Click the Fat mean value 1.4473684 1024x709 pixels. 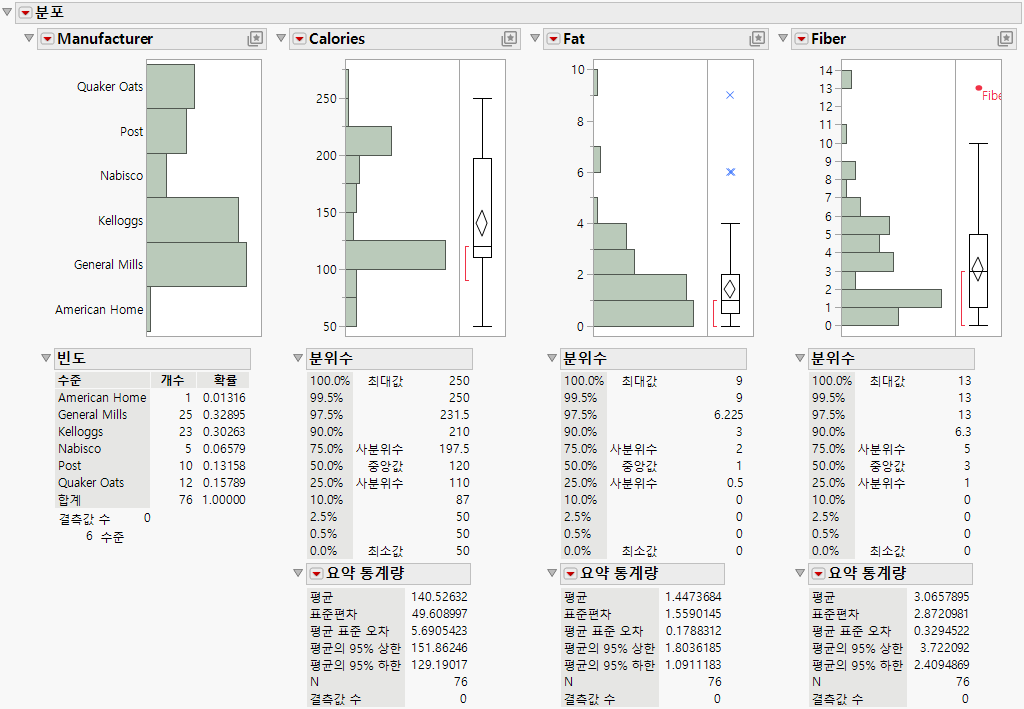(x=693, y=597)
